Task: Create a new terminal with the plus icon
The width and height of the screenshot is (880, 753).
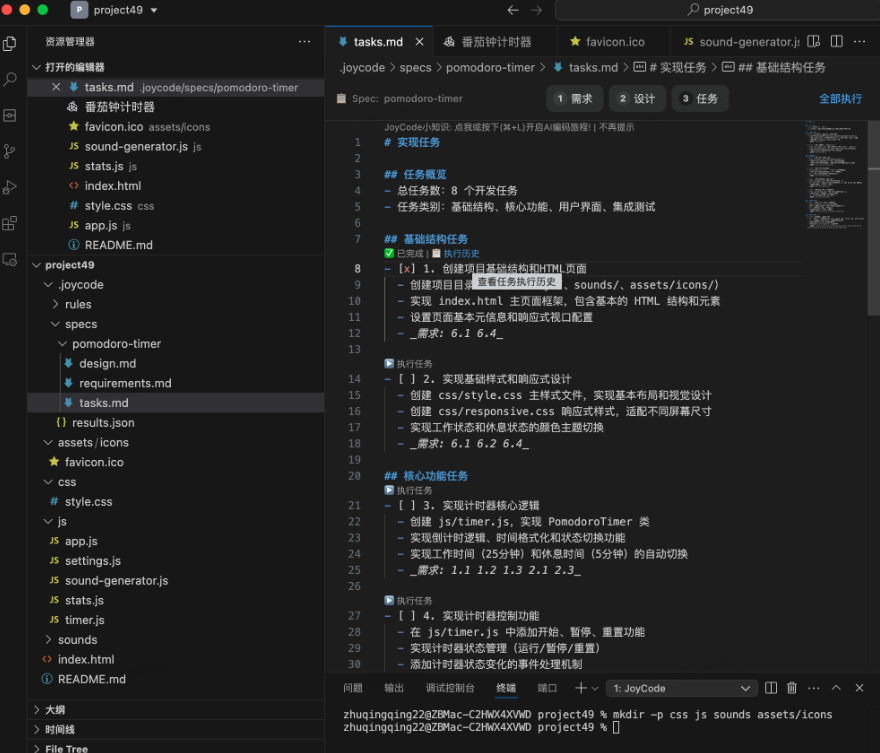Action: click(x=583, y=688)
